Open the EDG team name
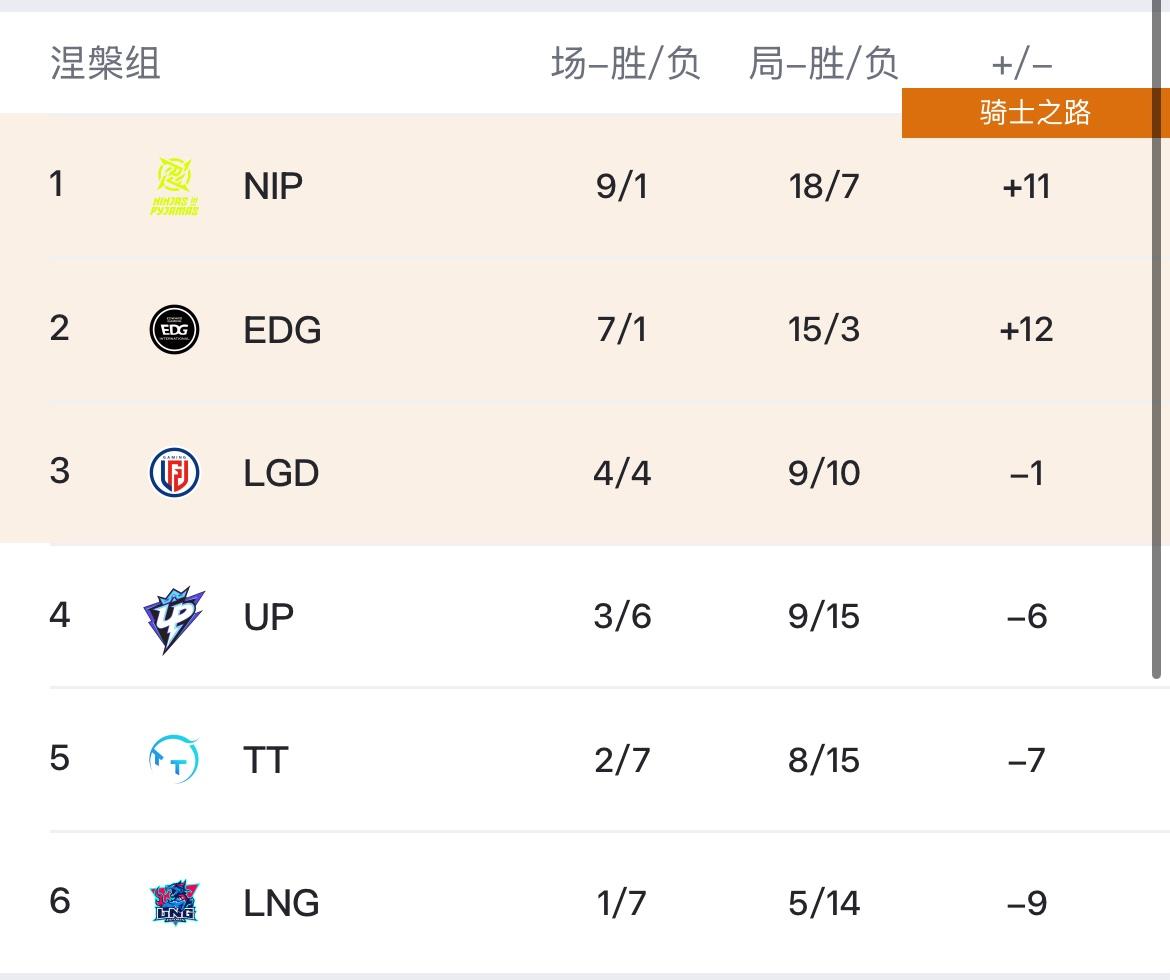This screenshot has height=980, width=1170. click(282, 330)
